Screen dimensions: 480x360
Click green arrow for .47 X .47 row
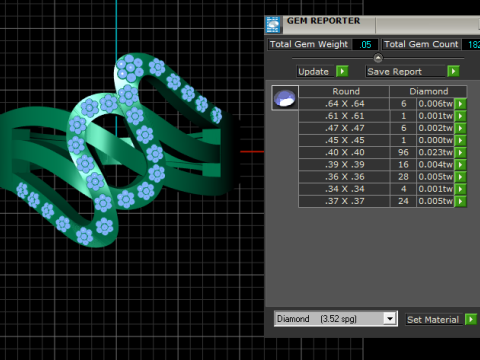click(460, 128)
